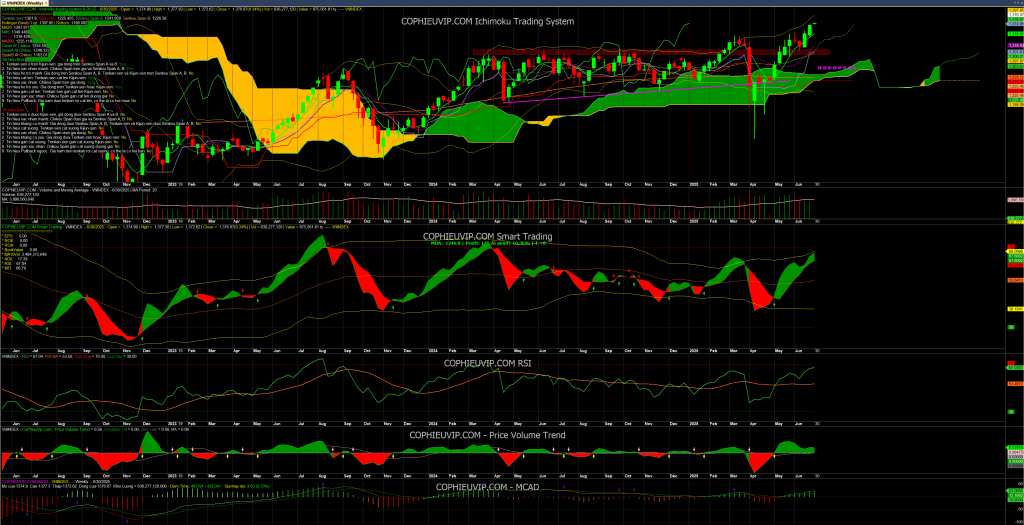The width and height of the screenshot is (1024, 525).
Task: Click the green MA5 value label
Action: [15, 32]
